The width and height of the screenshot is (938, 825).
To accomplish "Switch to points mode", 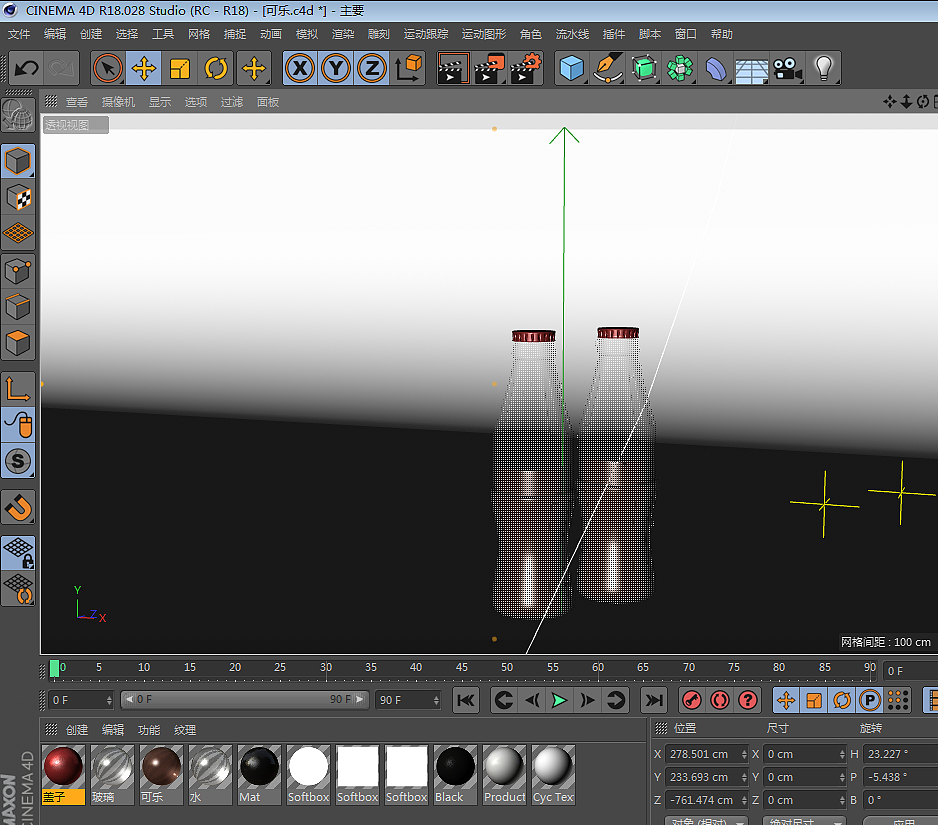I will click(x=18, y=271).
